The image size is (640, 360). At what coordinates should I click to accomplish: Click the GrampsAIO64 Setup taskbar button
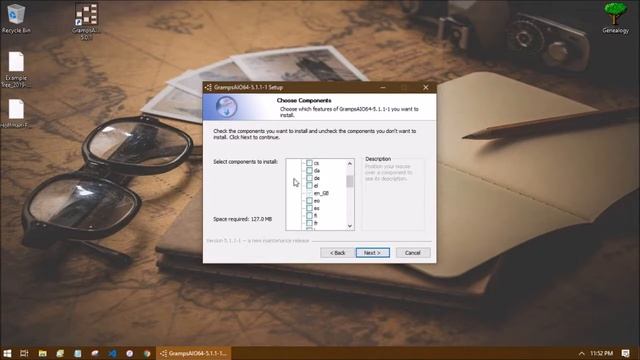(193, 353)
